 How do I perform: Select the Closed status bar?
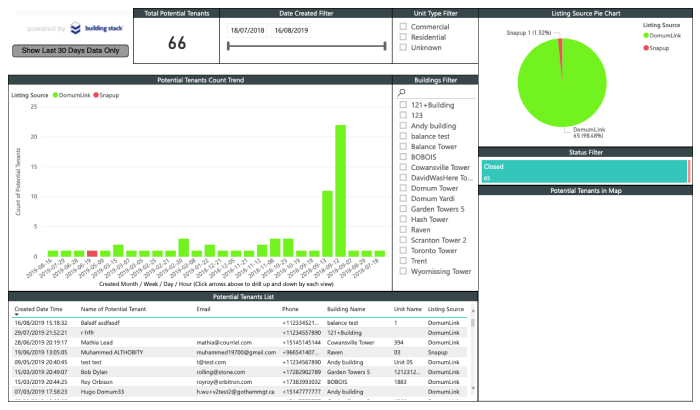coord(584,172)
